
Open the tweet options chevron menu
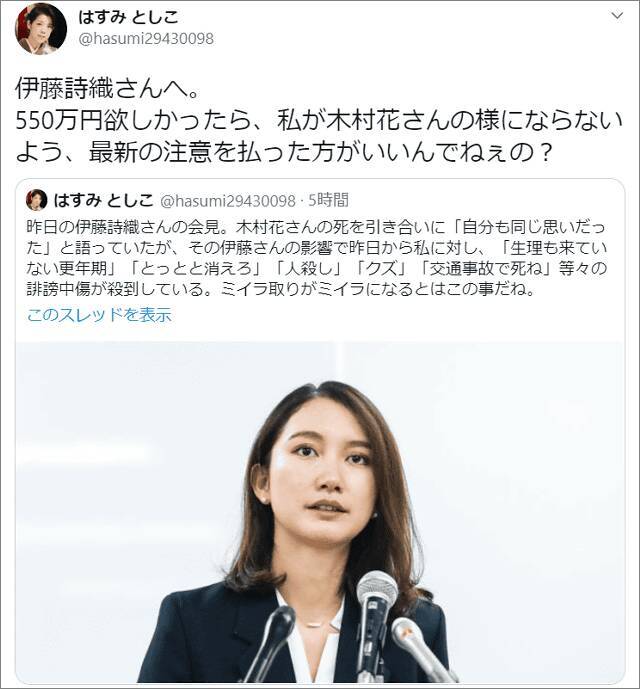(x=618, y=16)
